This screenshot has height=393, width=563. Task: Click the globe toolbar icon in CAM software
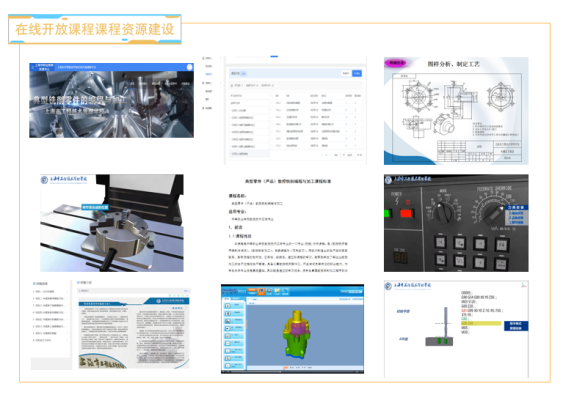285,291
